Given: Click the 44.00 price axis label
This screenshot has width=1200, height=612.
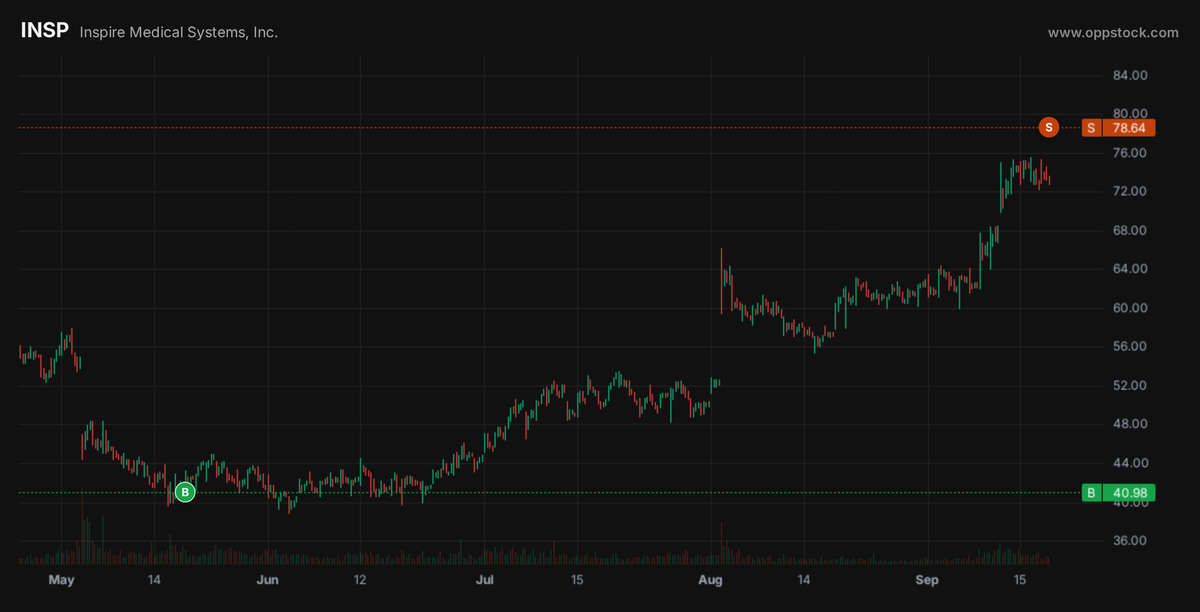Looking at the screenshot, I should coord(1130,463).
